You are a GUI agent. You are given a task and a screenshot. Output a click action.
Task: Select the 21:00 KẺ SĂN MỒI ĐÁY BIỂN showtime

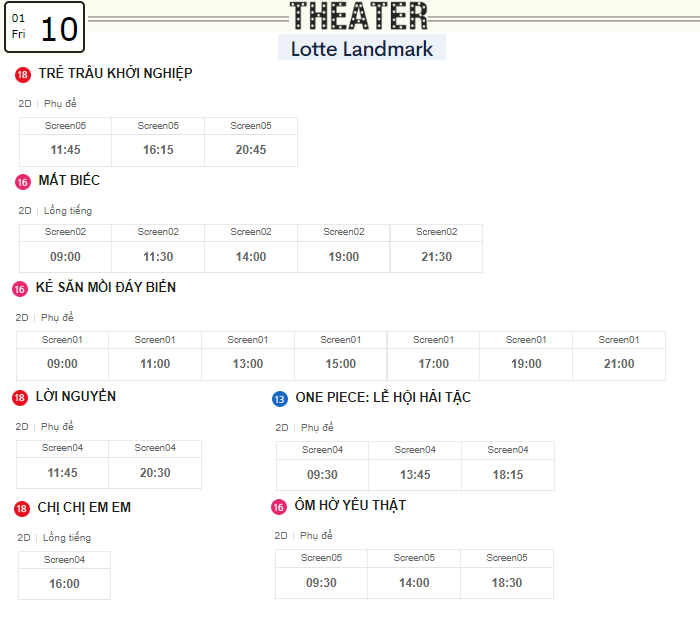click(619, 364)
